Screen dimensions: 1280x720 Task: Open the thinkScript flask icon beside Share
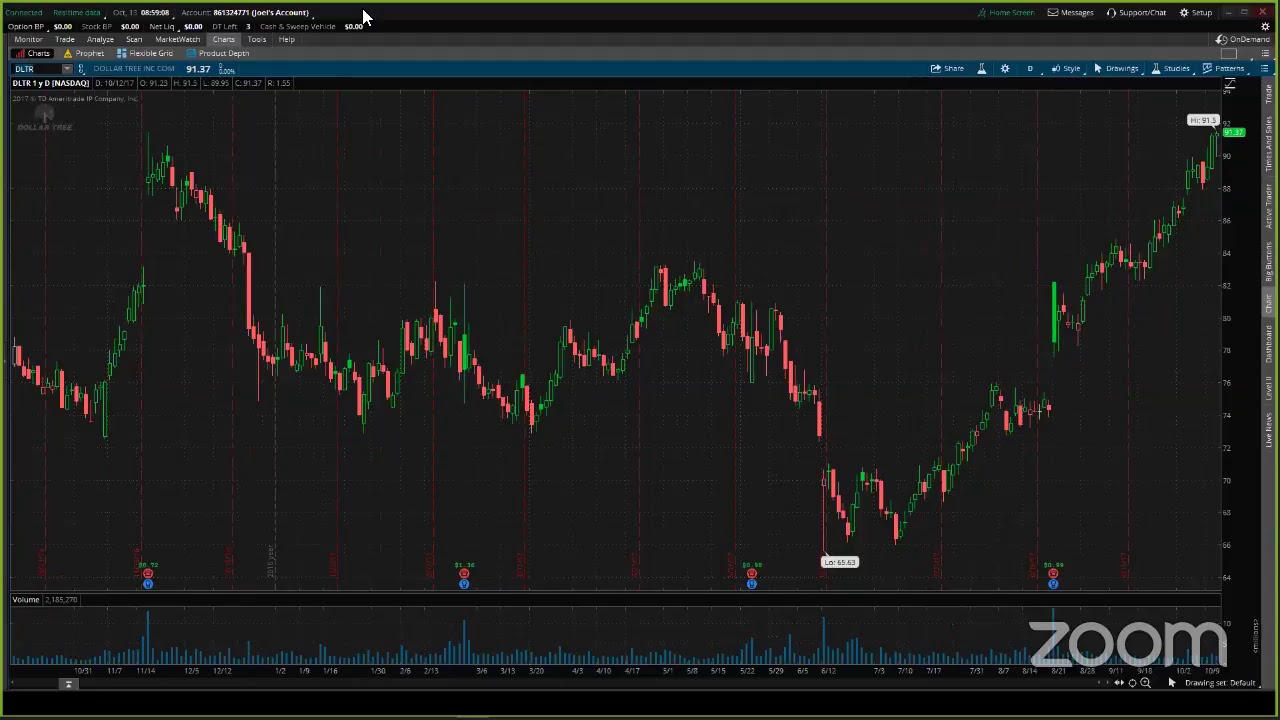(x=981, y=68)
